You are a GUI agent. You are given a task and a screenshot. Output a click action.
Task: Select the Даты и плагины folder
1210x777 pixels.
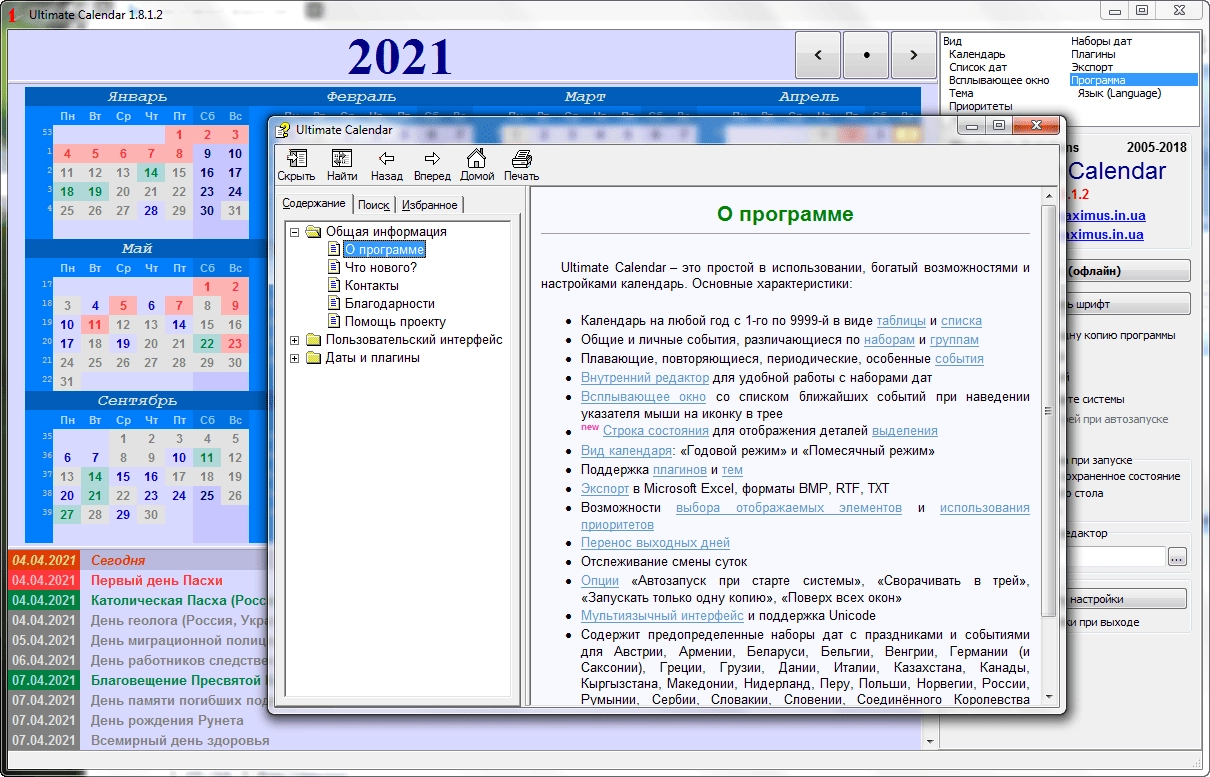[372, 358]
